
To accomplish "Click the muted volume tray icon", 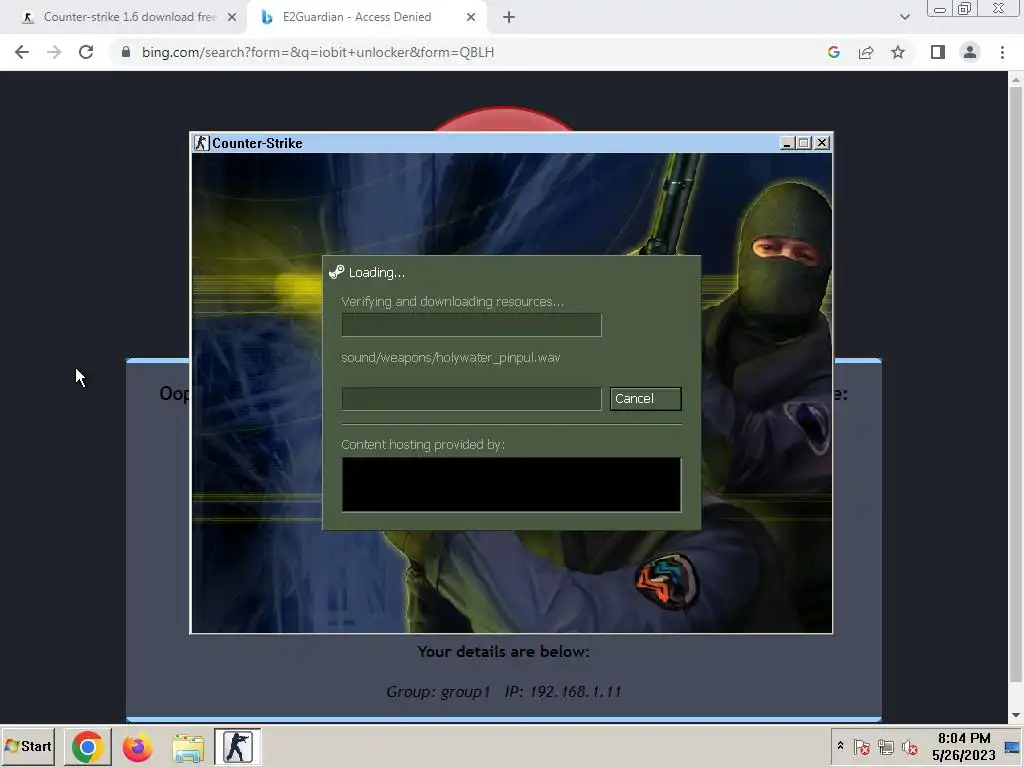I will click(x=910, y=747).
